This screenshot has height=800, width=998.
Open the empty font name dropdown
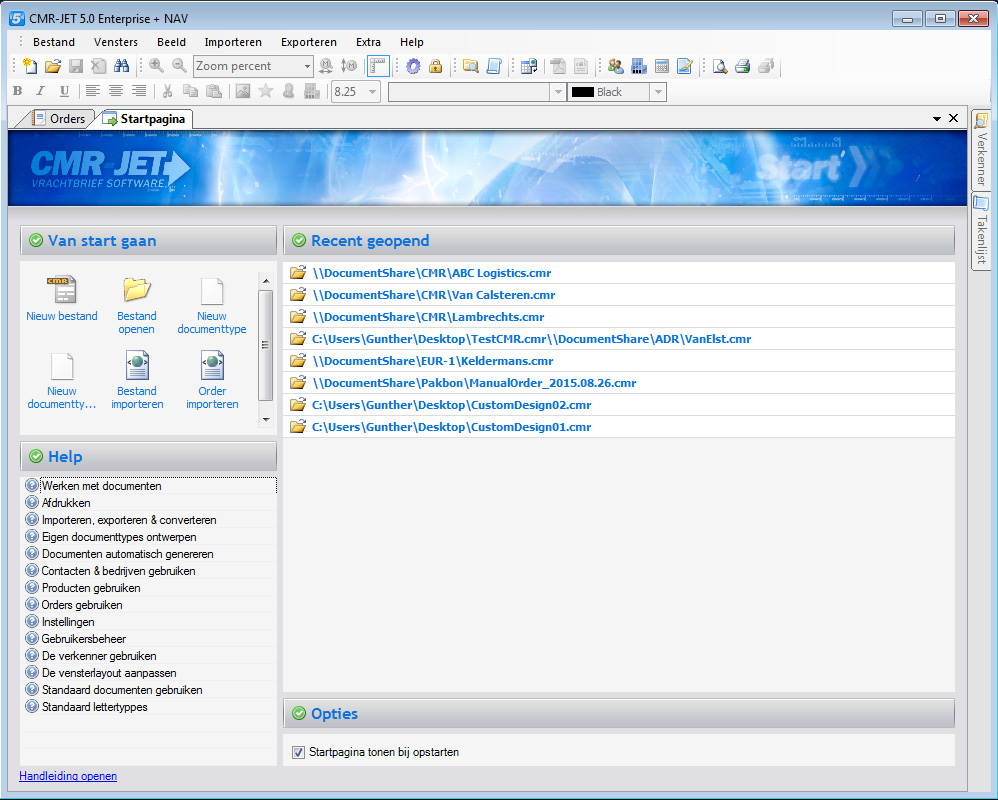558,92
